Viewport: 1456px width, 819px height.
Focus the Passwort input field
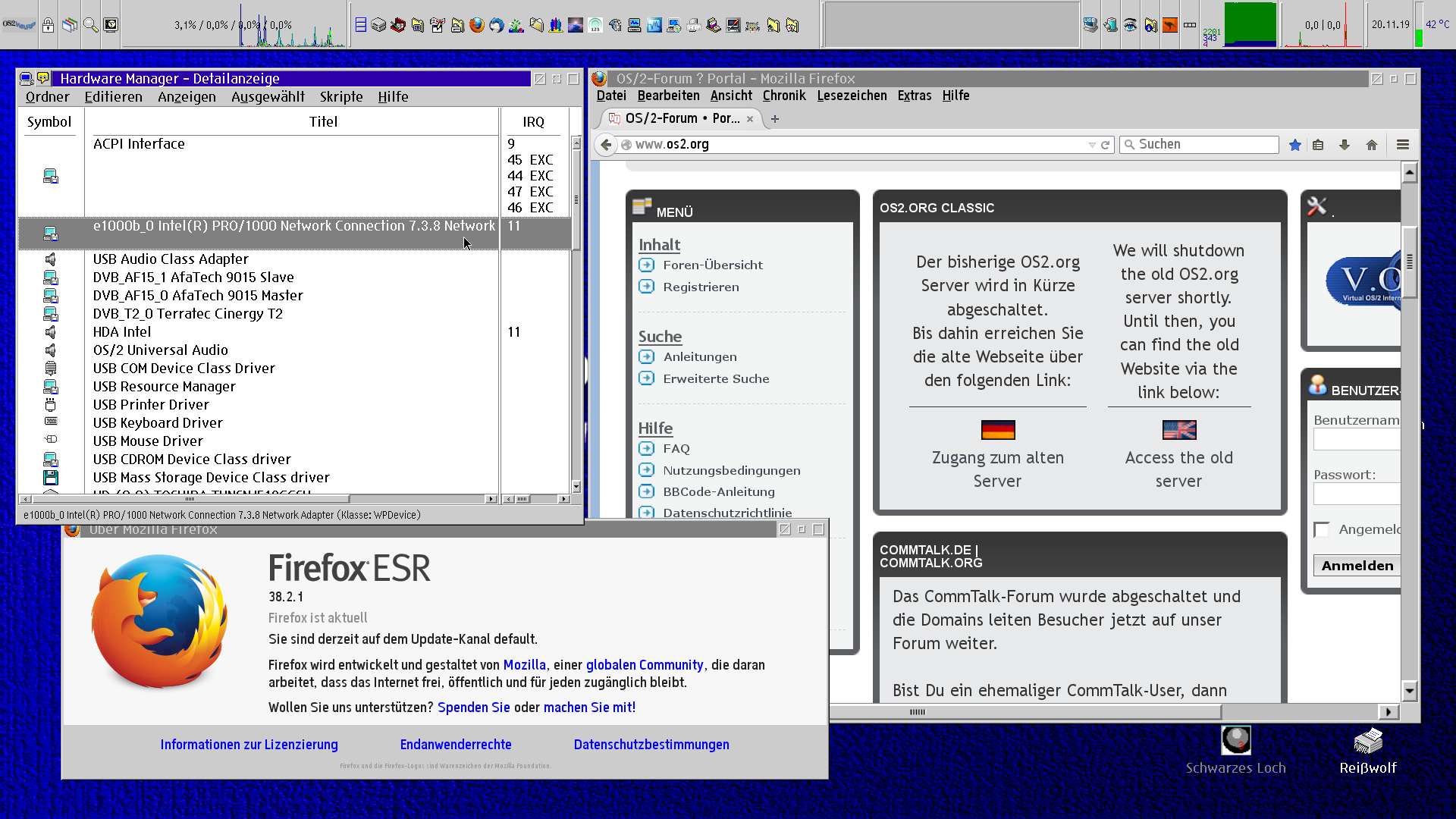click(1357, 494)
